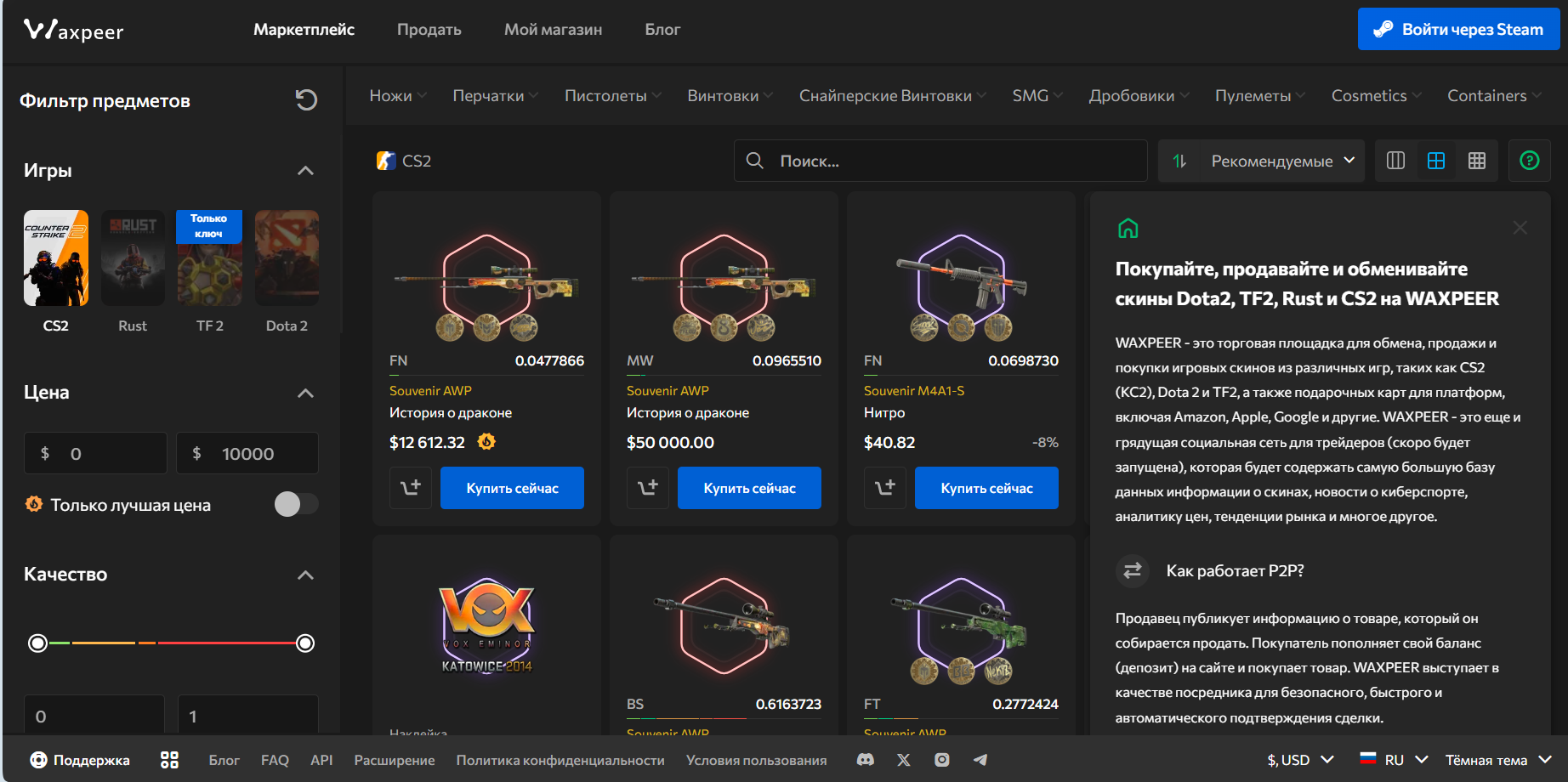The width and height of the screenshot is (1568, 782).
Task: Toggle 'Только лучшая цена' switch
Action: tap(296, 504)
